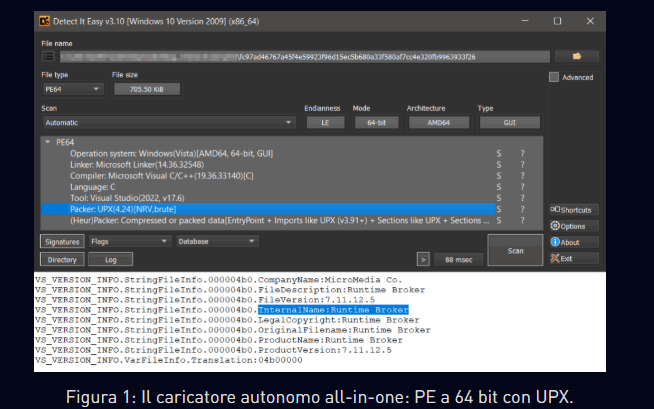Click the S link on (Heur)Packer row

point(499,221)
